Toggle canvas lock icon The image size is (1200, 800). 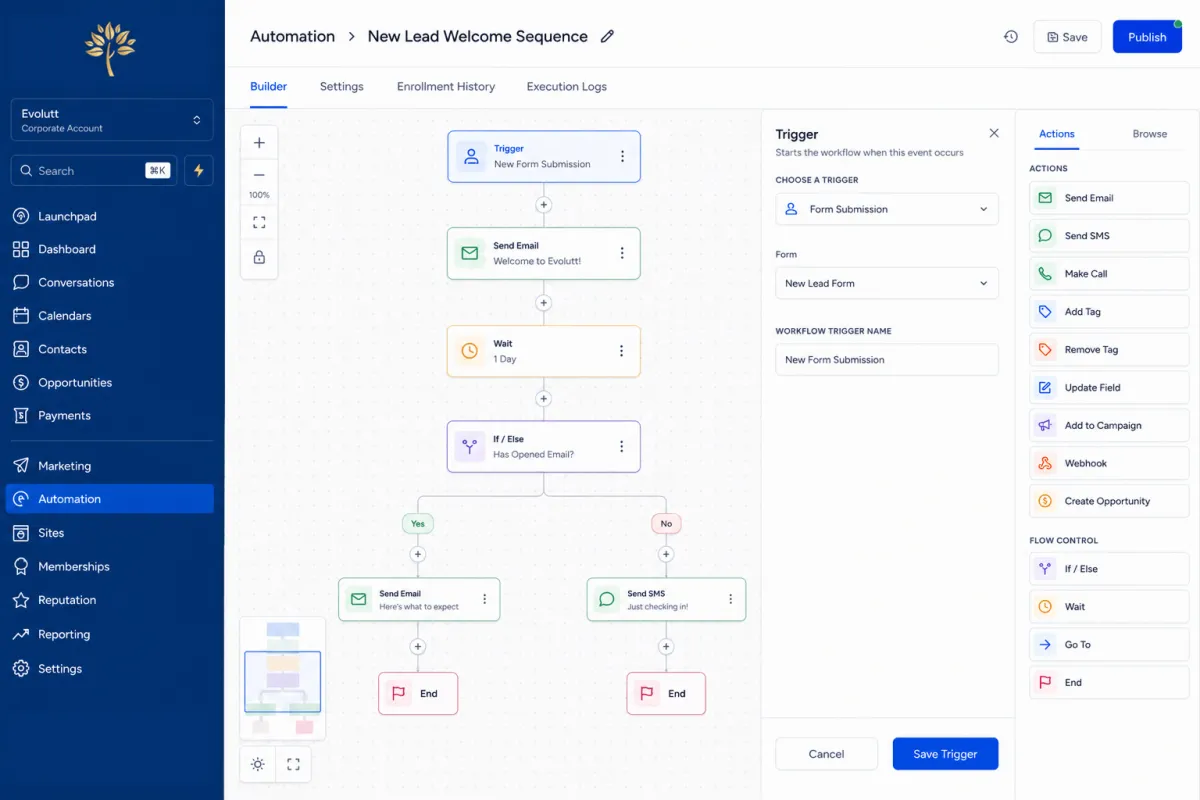click(259, 257)
